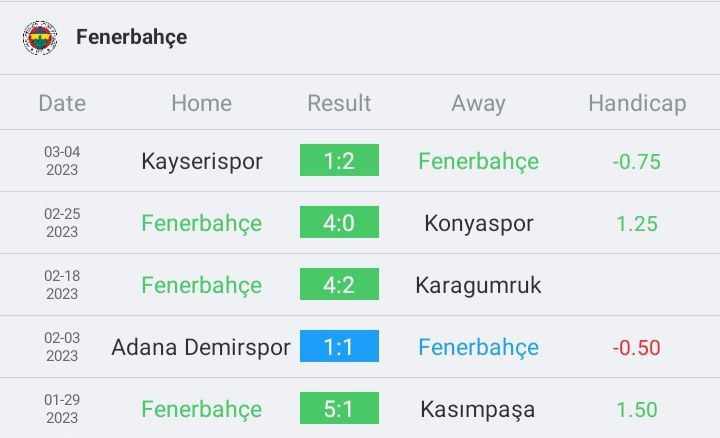This screenshot has width=720, height=438.
Task: Select the Handicap column header
Action: tap(637, 104)
